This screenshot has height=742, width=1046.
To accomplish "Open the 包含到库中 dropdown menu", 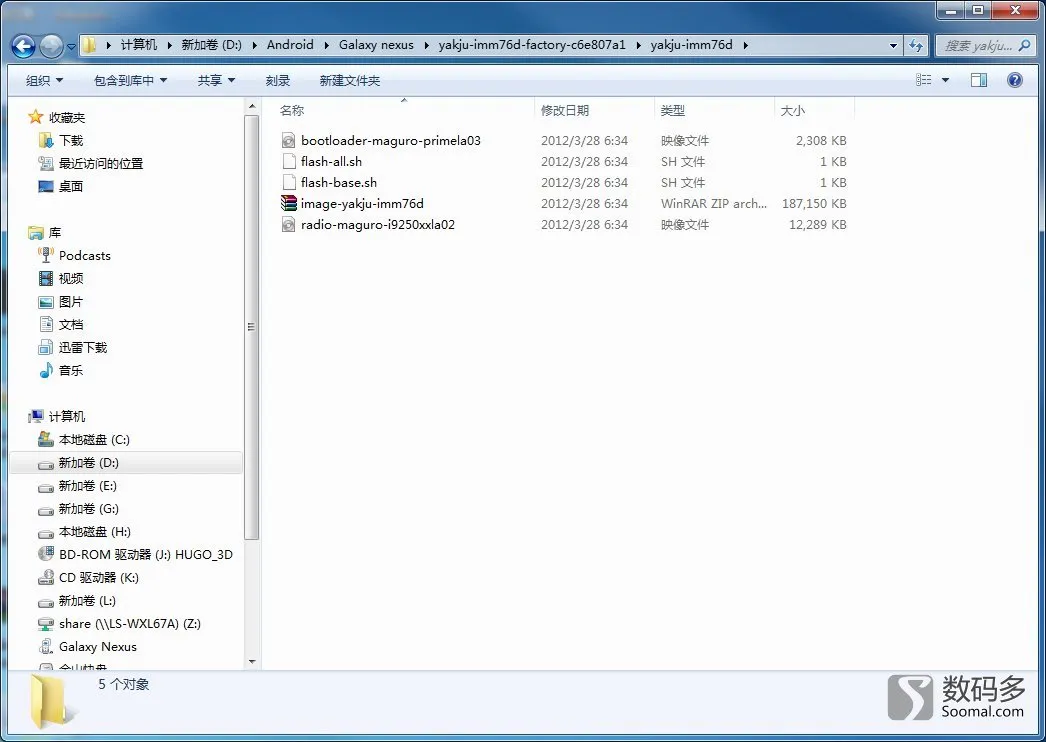I will pos(130,80).
